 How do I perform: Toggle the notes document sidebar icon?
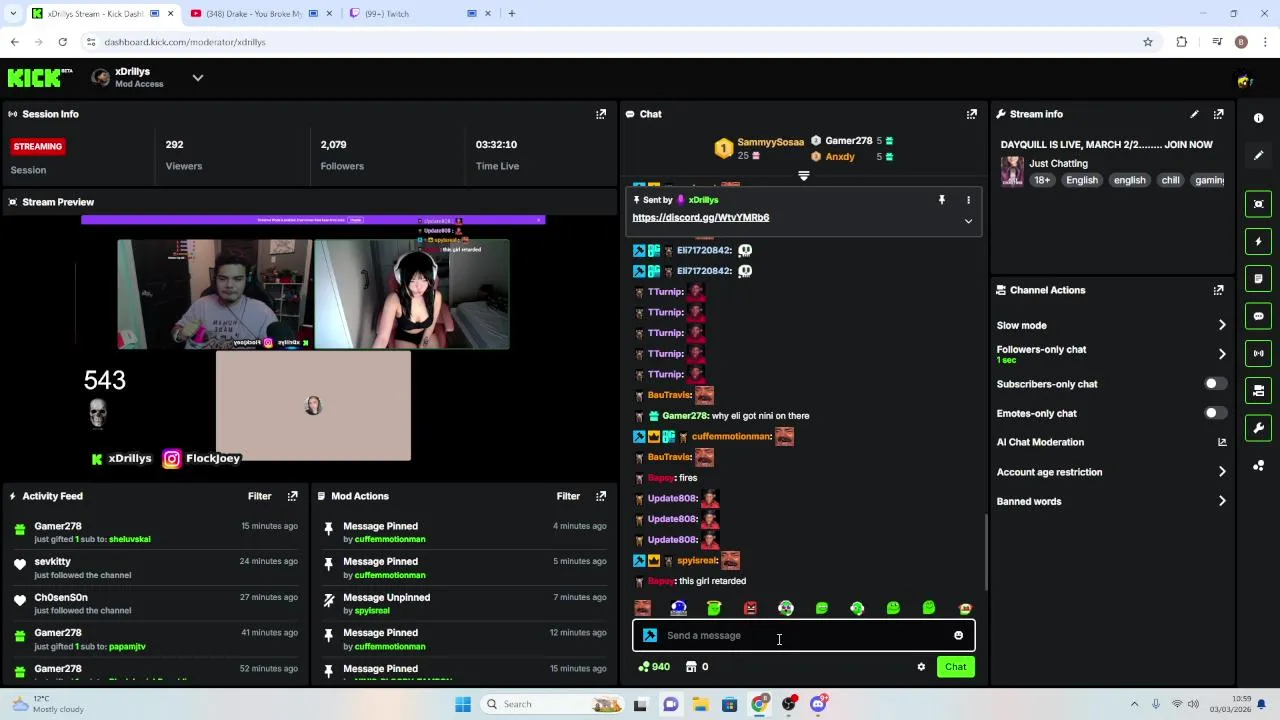[1258, 278]
